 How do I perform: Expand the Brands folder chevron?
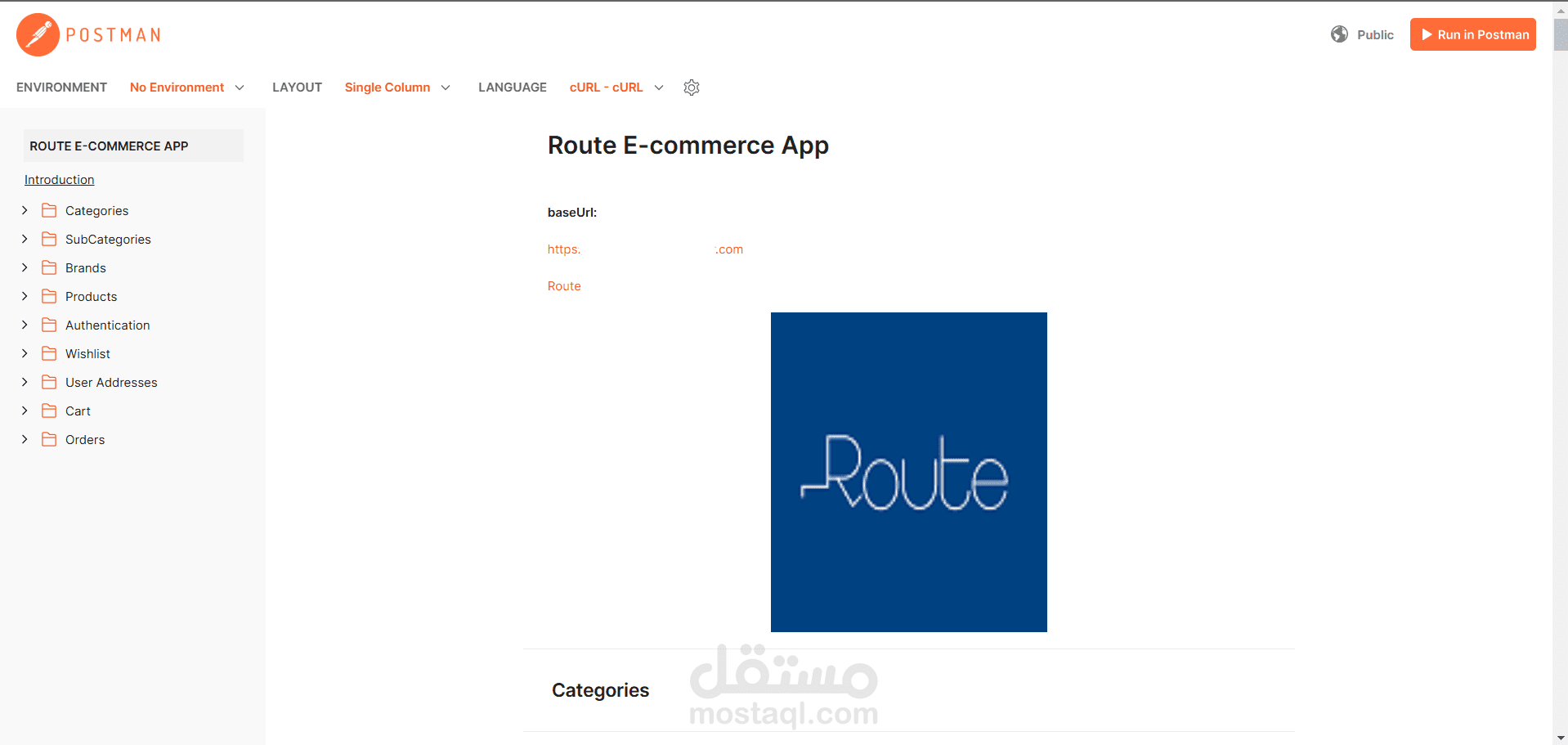[x=25, y=267]
